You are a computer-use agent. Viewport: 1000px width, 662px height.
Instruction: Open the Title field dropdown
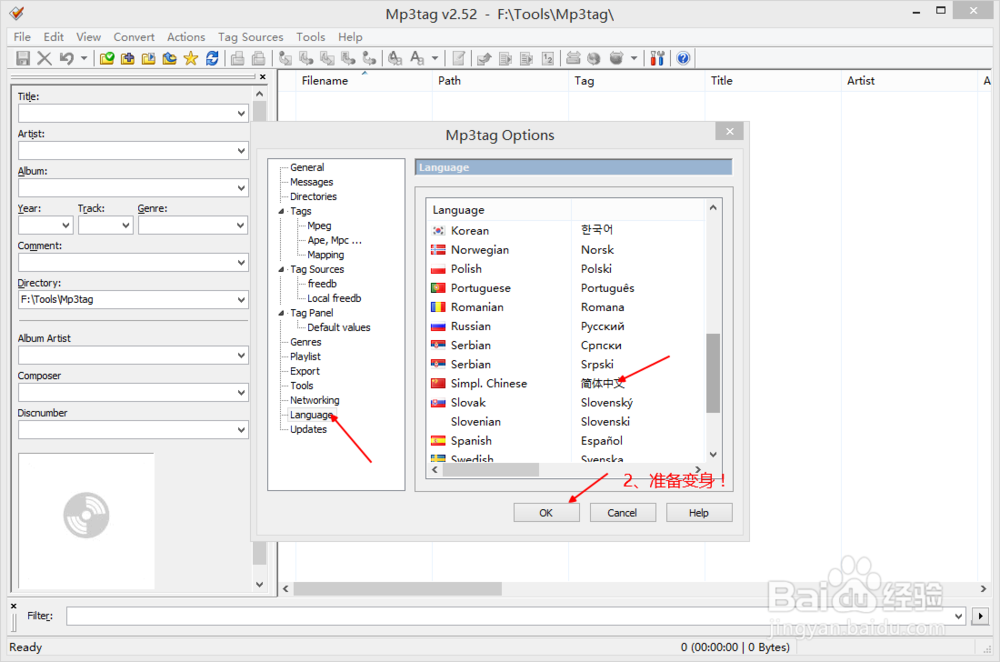coord(241,114)
